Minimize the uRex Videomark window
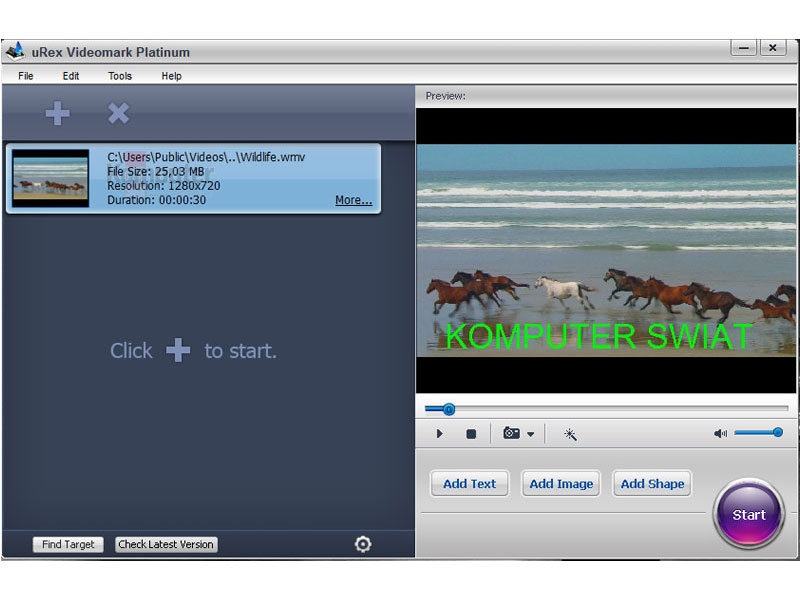 tap(744, 48)
